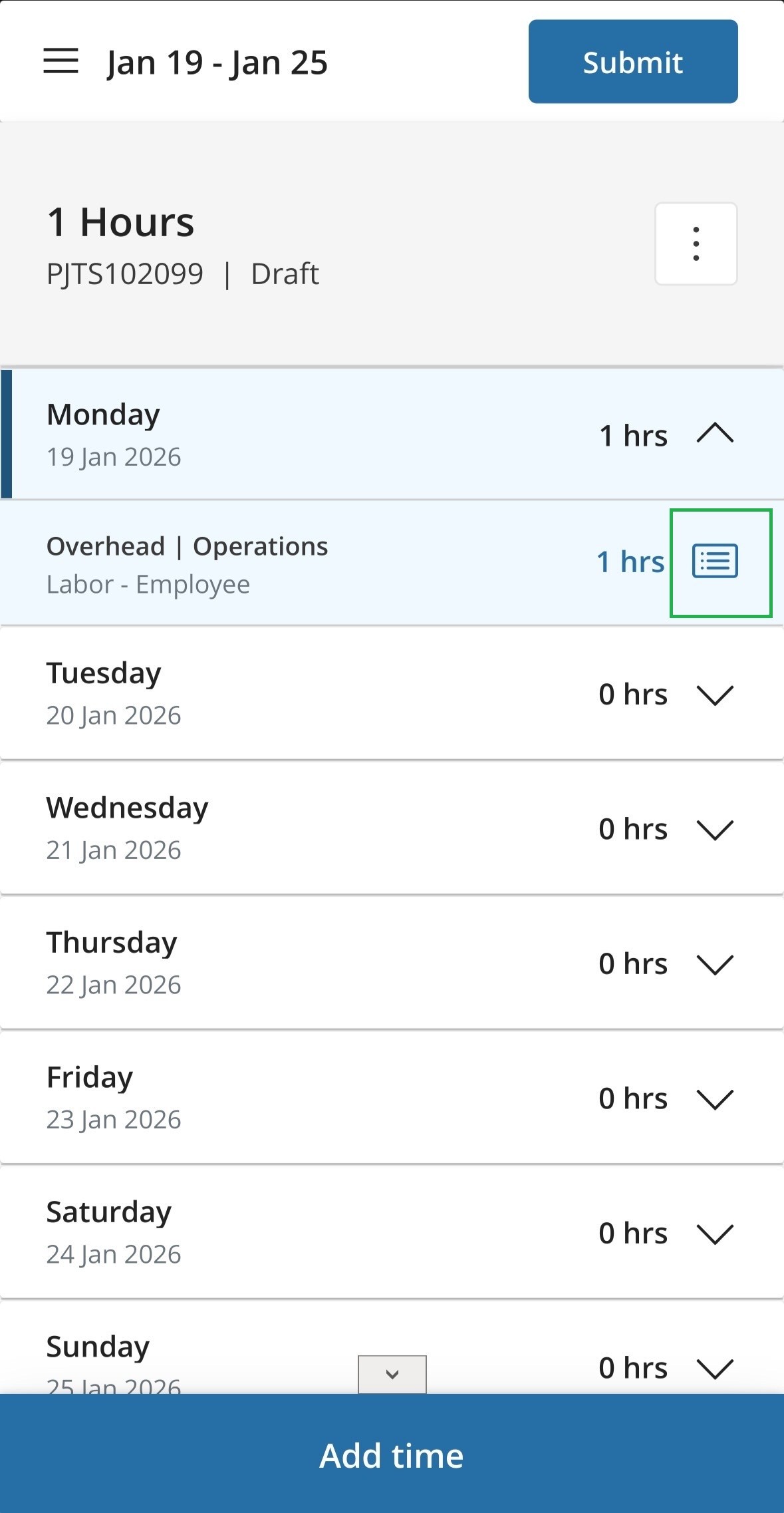
Task: Open the hamburger navigation menu
Action: (61, 62)
